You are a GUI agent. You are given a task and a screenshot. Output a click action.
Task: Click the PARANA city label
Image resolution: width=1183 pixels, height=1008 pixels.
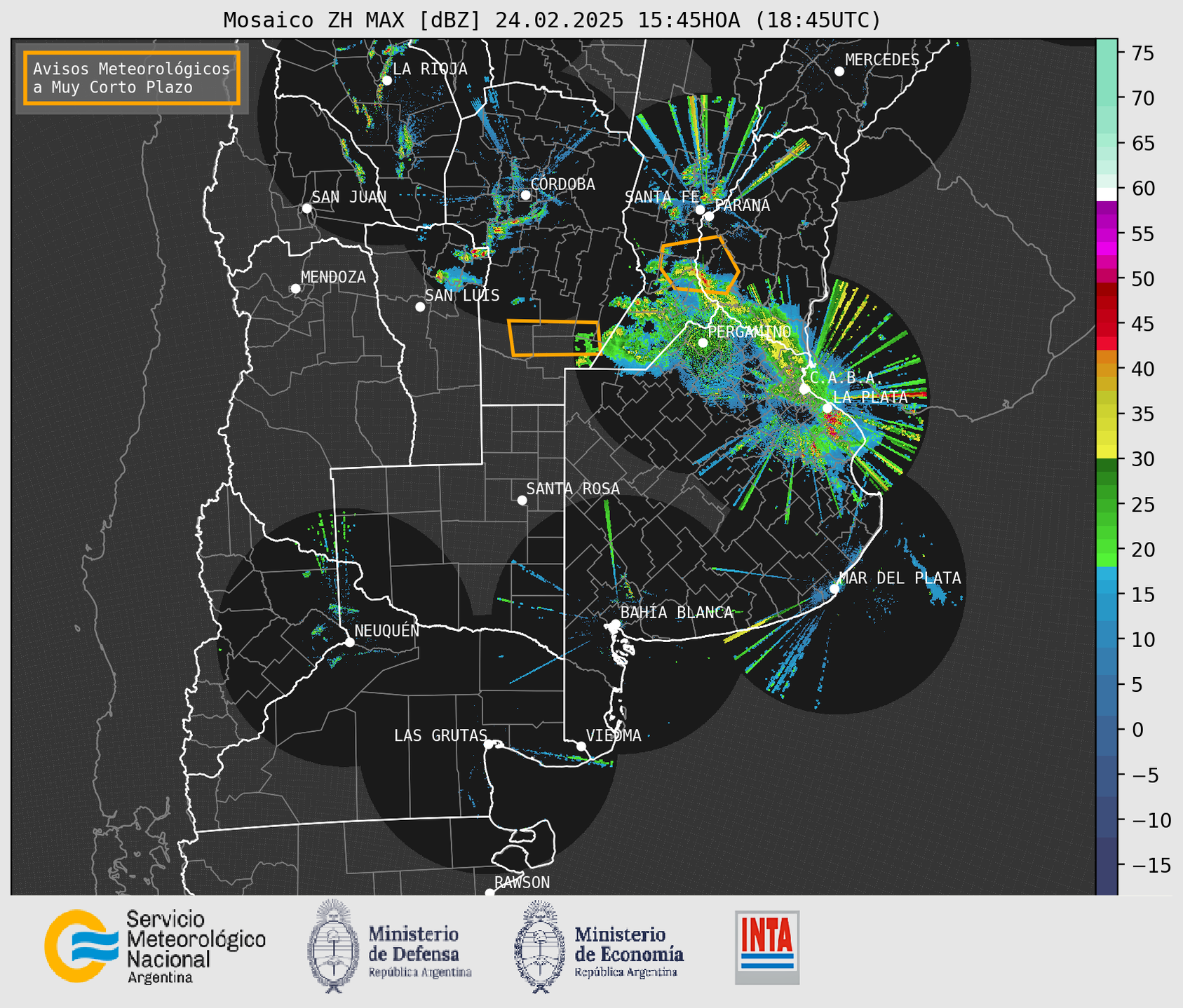[x=742, y=205]
